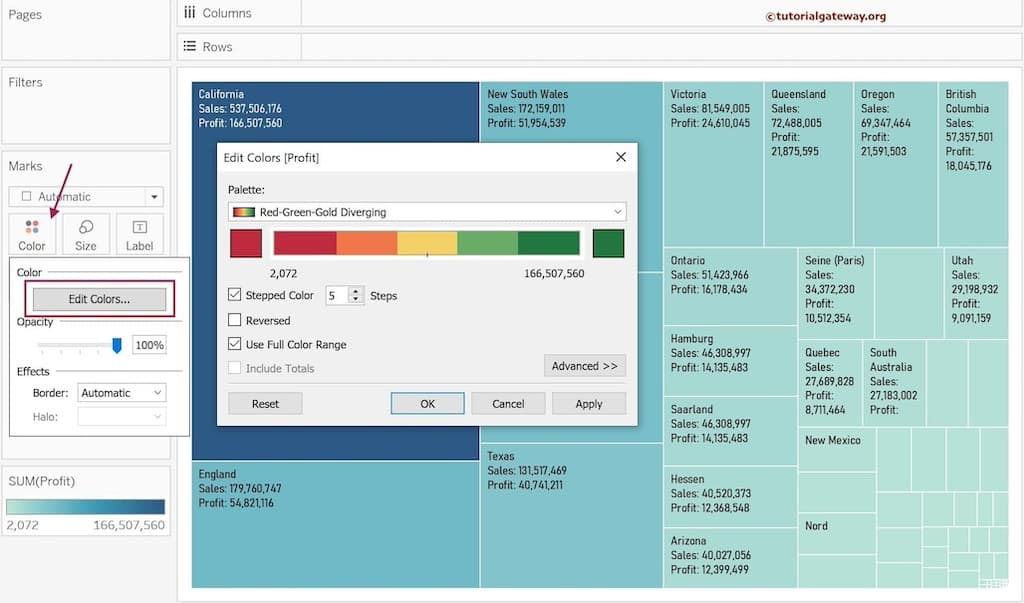Uncheck the Stepped Color checkbox

click(x=234, y=296)
